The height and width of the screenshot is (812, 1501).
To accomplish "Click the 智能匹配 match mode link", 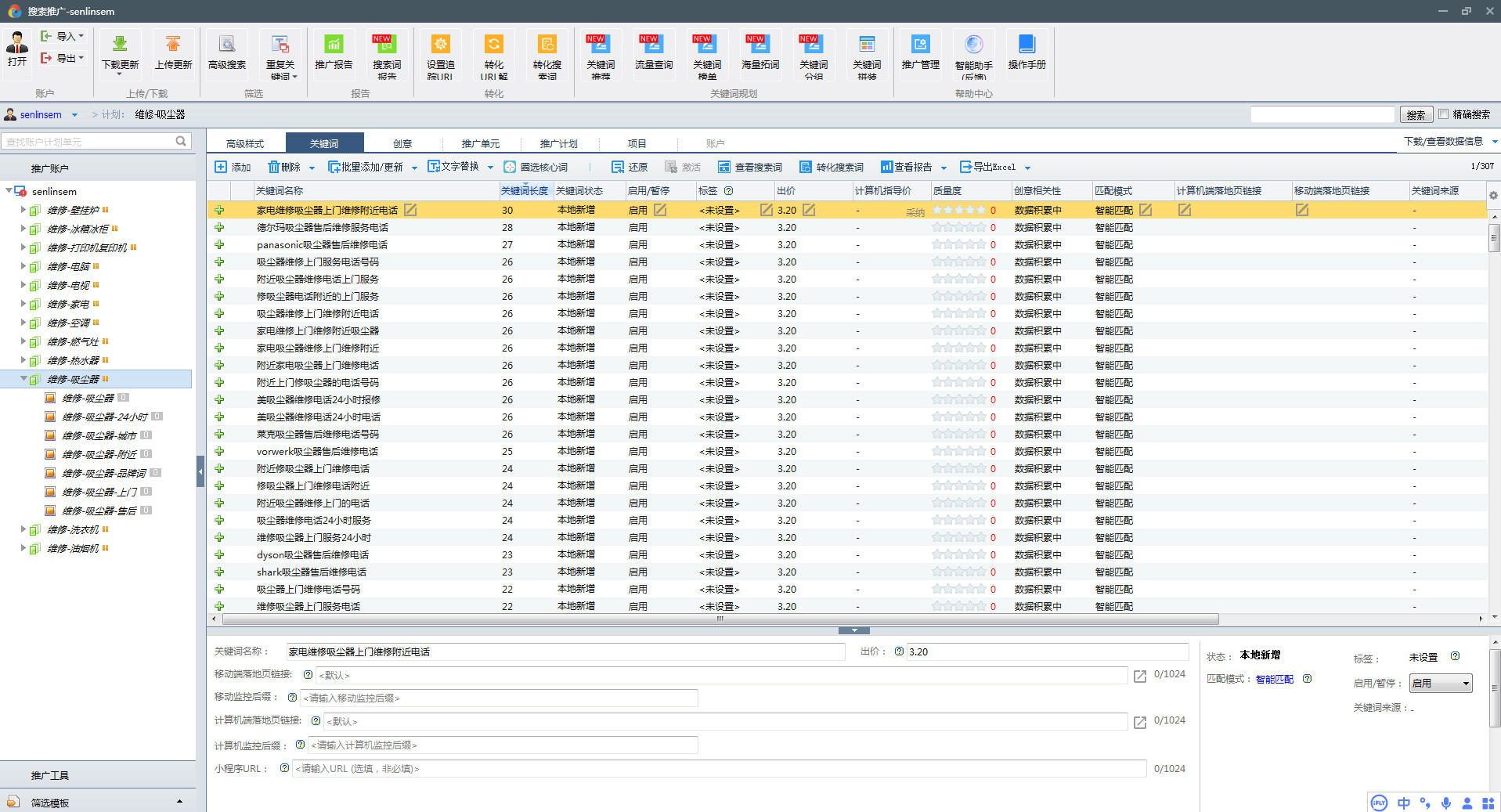I will click(x=1274, y=679).
